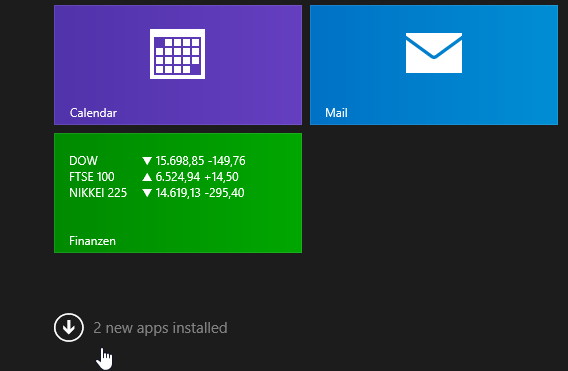This screenshot has width=568, height=371.
Task: Click the DOW down-triangle indicator
Action: [x=147, y=161]
